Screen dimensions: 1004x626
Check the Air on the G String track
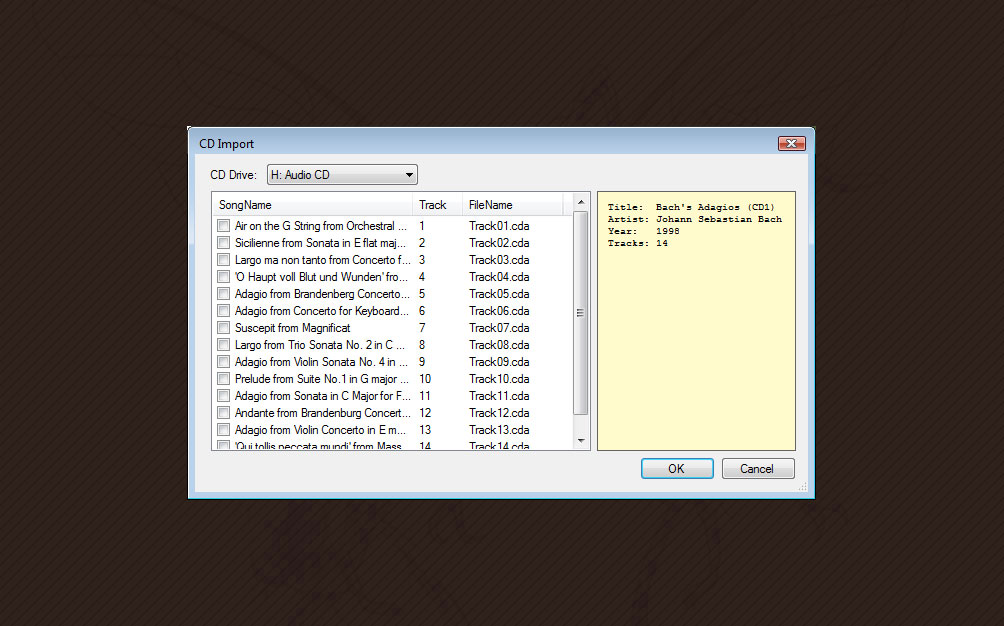pyautogui.click(x=223, y=225)
